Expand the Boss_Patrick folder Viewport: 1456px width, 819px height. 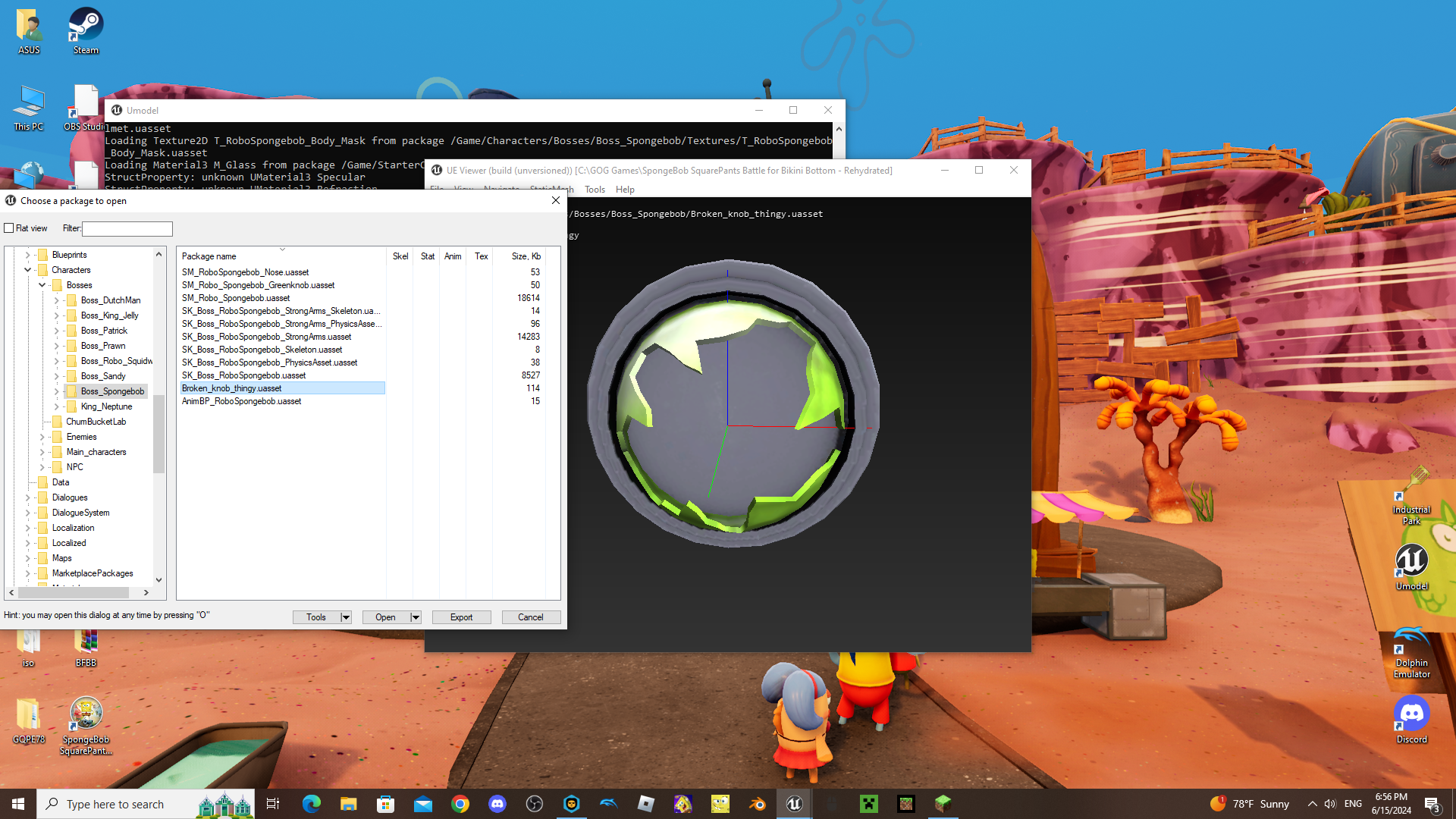pos(57,331)
